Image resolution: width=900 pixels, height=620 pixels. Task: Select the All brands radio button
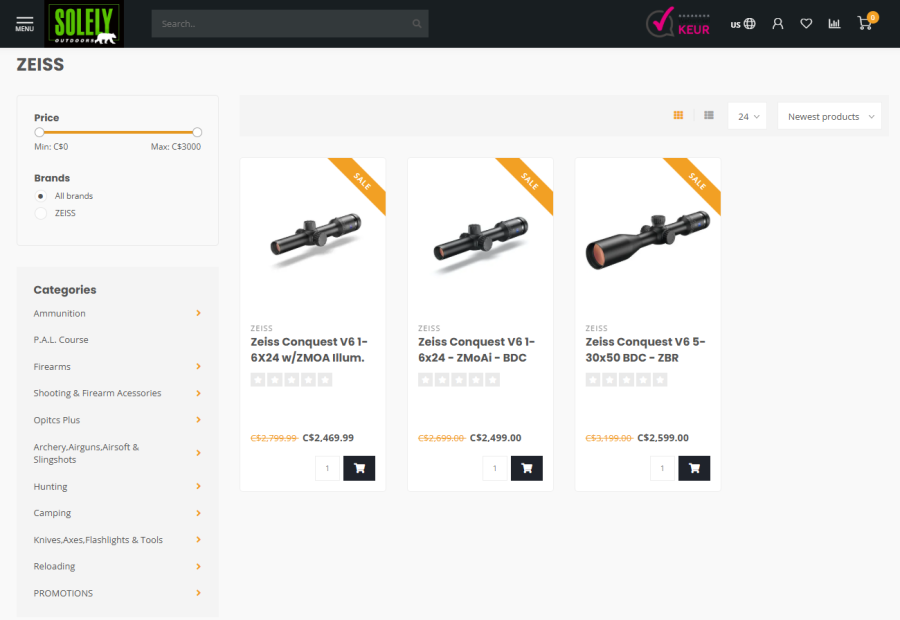[x=40, y=196]
